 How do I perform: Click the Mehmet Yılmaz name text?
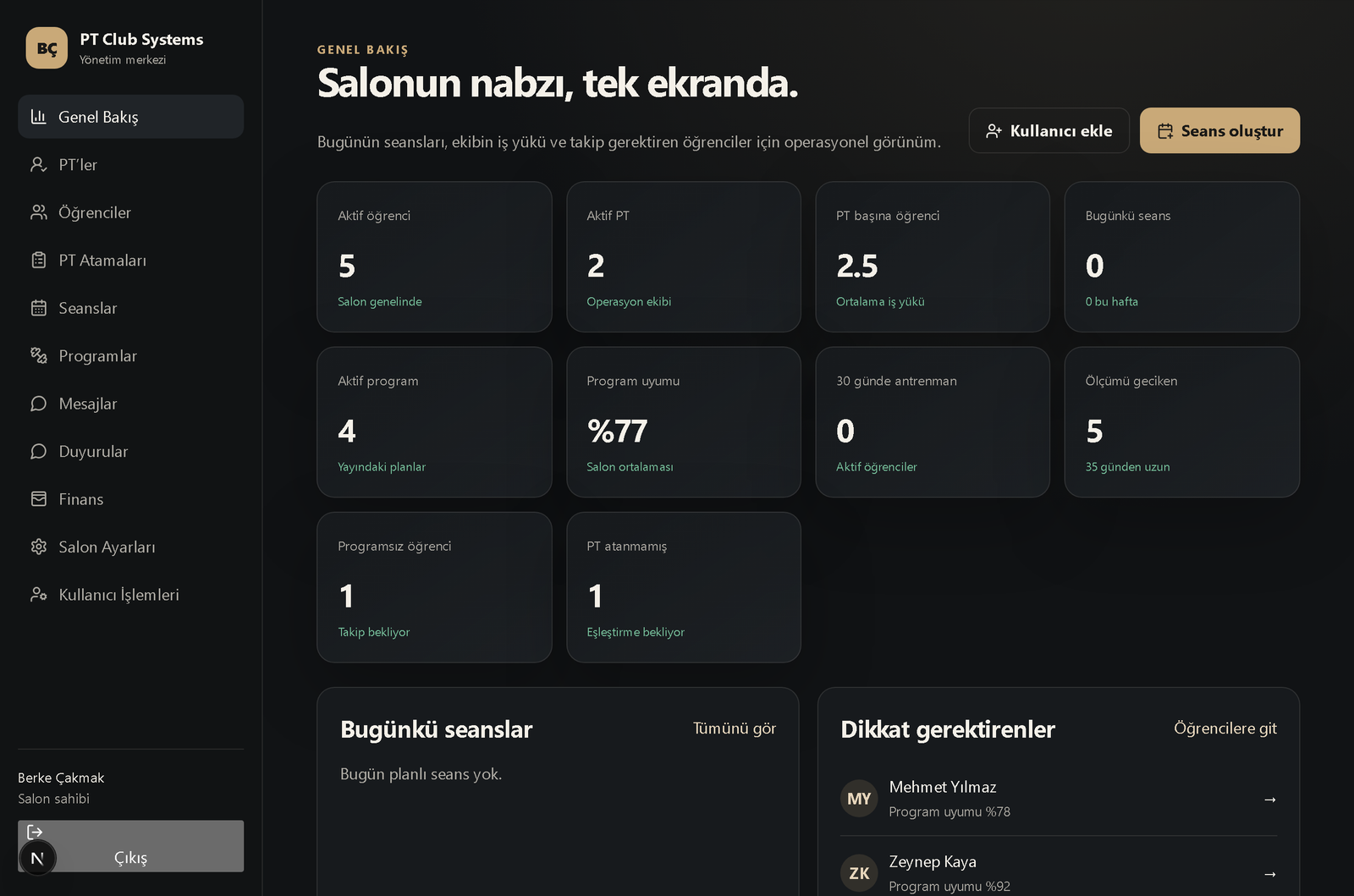(942, 787)
